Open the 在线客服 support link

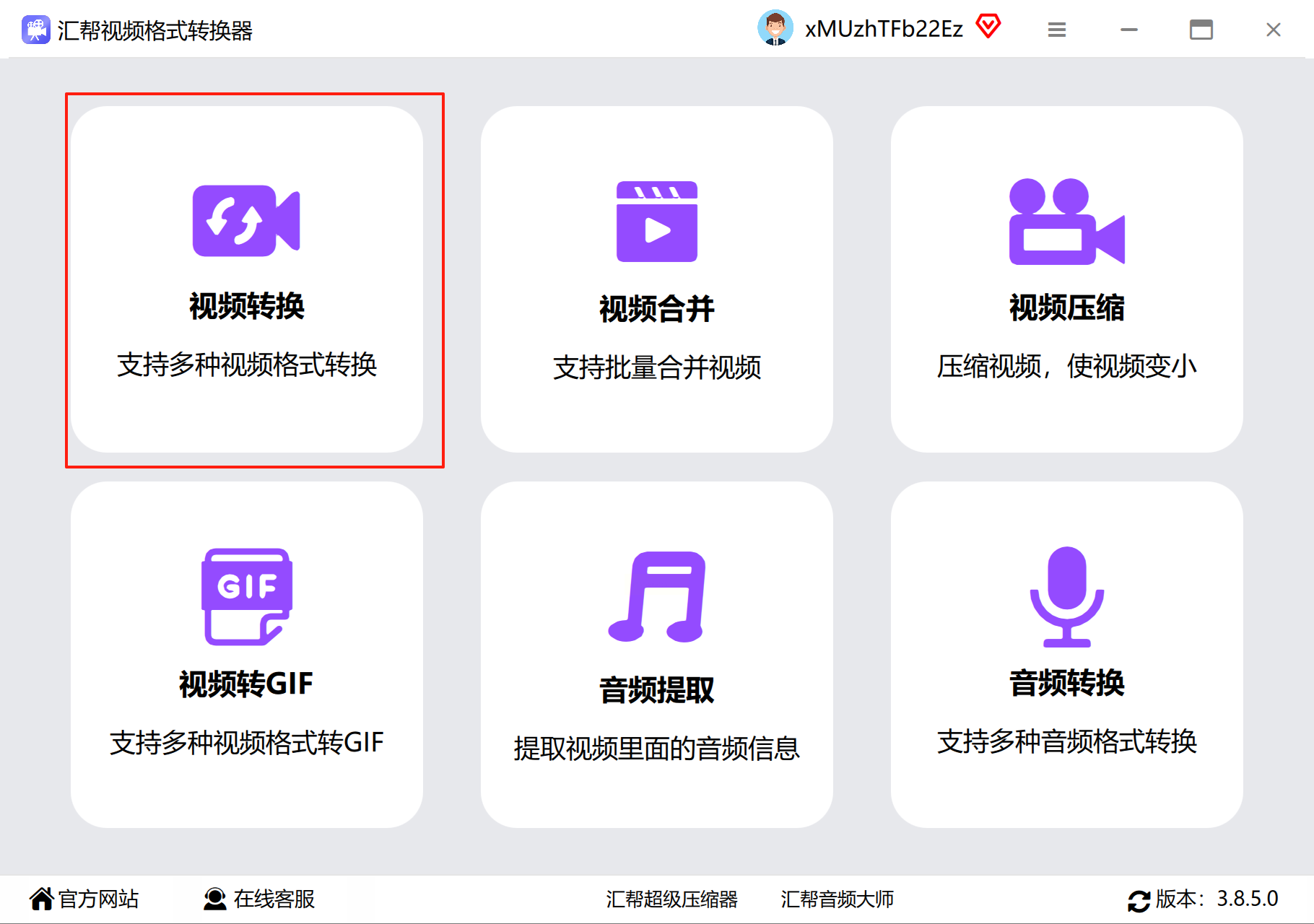click(x=274, y=899)
